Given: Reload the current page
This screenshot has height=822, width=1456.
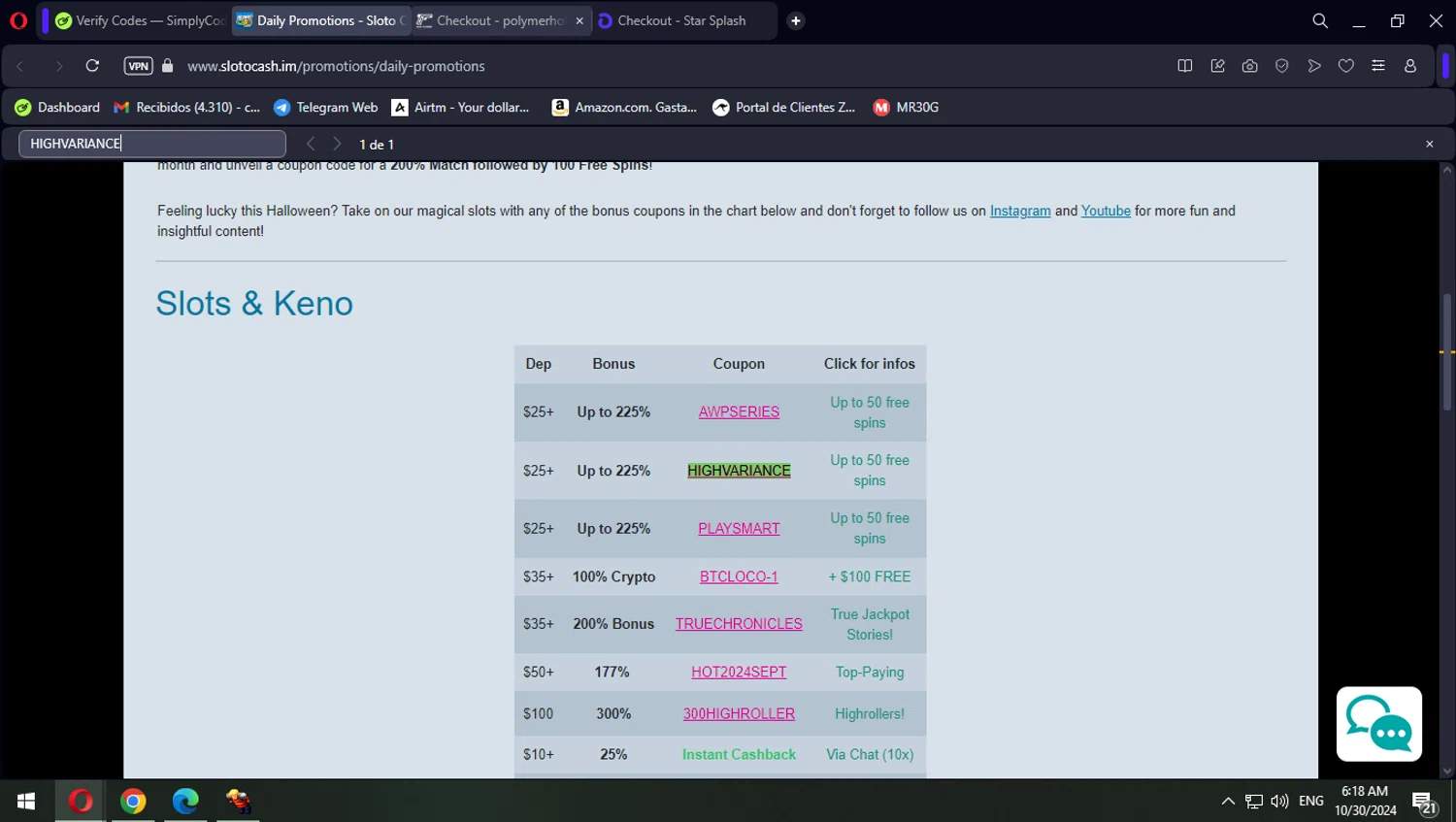Looking at the screenshot, I should 92,66.
